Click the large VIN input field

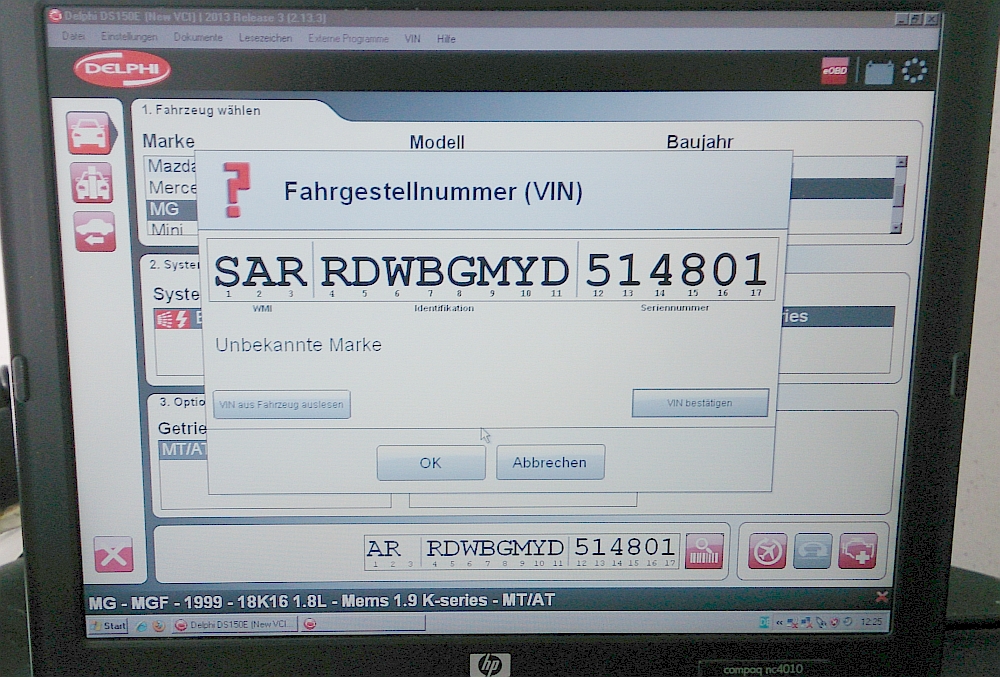coord(491,270)
